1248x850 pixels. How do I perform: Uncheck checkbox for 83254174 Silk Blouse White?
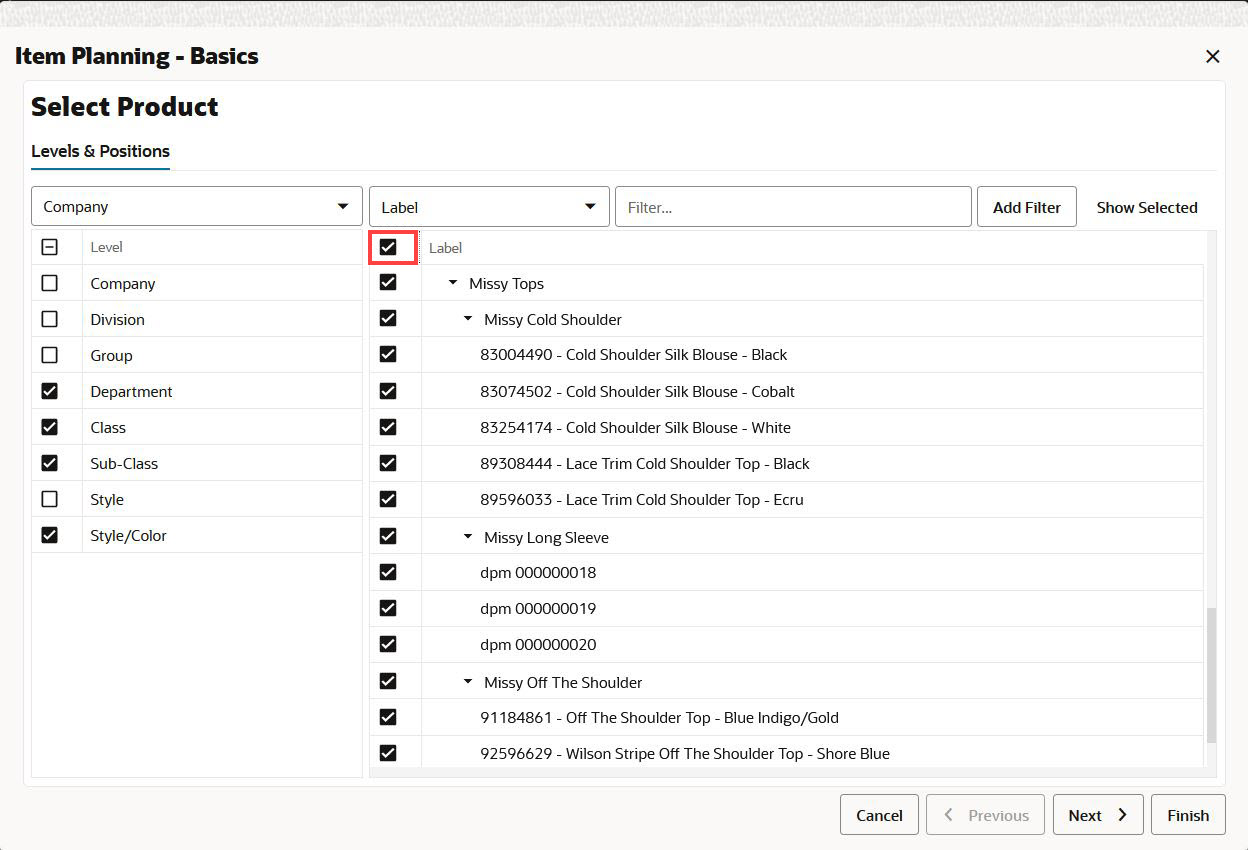click(388, 427)
